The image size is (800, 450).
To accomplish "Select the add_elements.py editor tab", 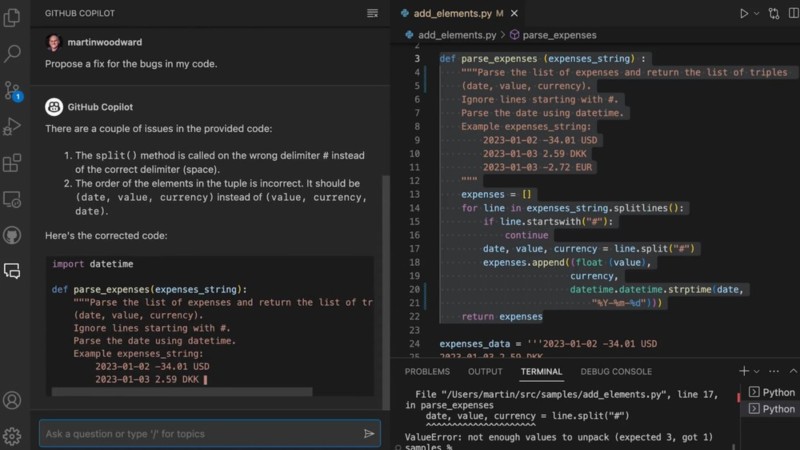I will click(459, 13).
